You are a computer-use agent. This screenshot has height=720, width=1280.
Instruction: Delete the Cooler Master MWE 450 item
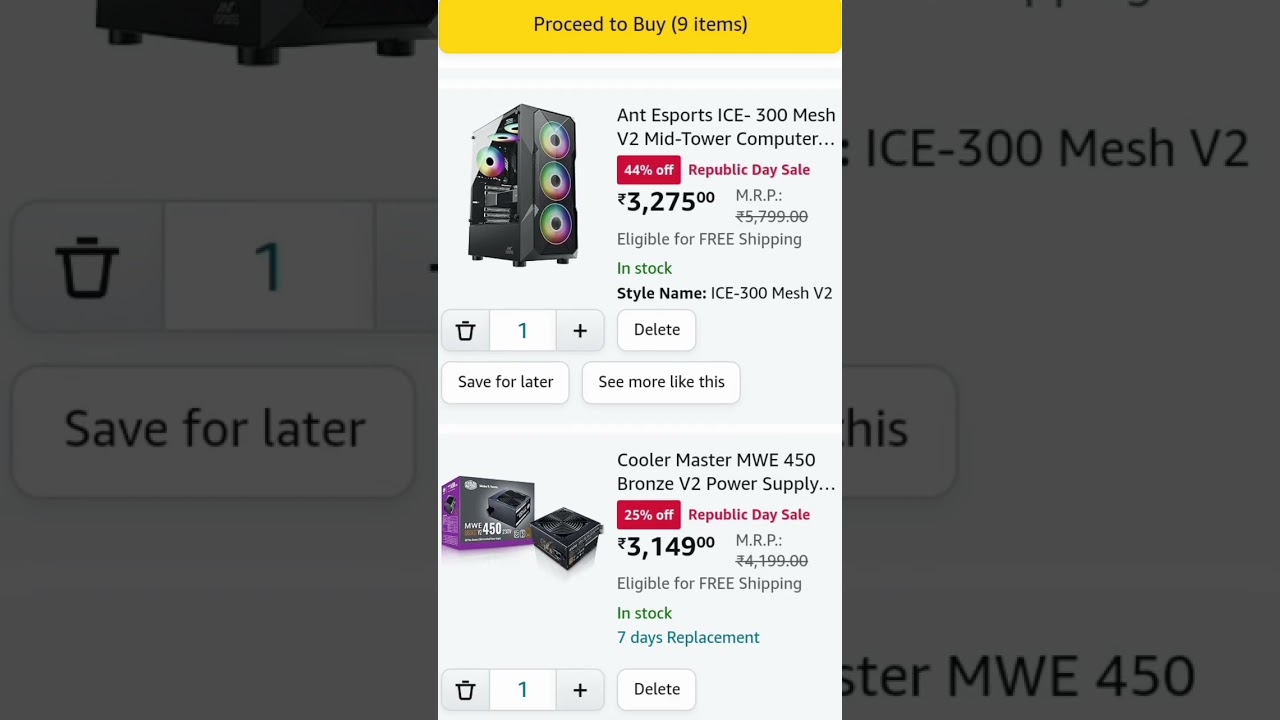(656, 689)
